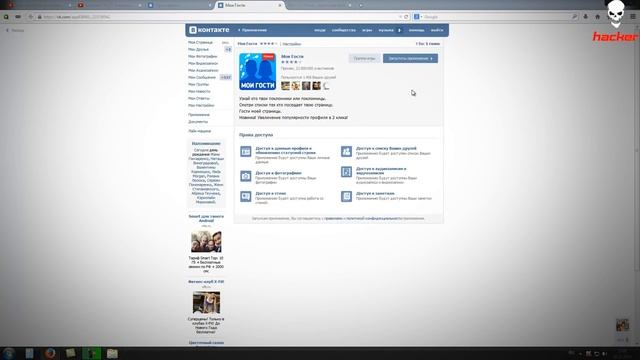The height and width of the screenshot is (360, 640).
Task: Open Приложения link in left sidebar
Action: [199, 115]
